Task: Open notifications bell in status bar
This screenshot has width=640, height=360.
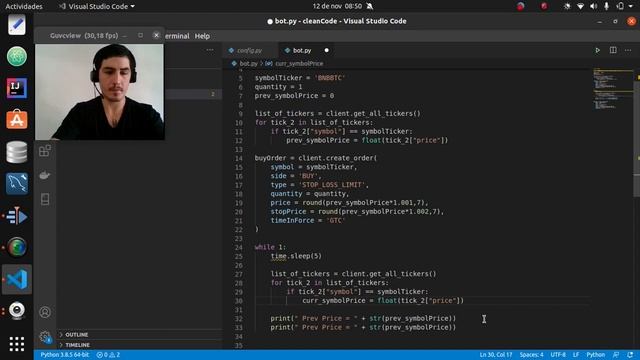Action: click(630, 355)
